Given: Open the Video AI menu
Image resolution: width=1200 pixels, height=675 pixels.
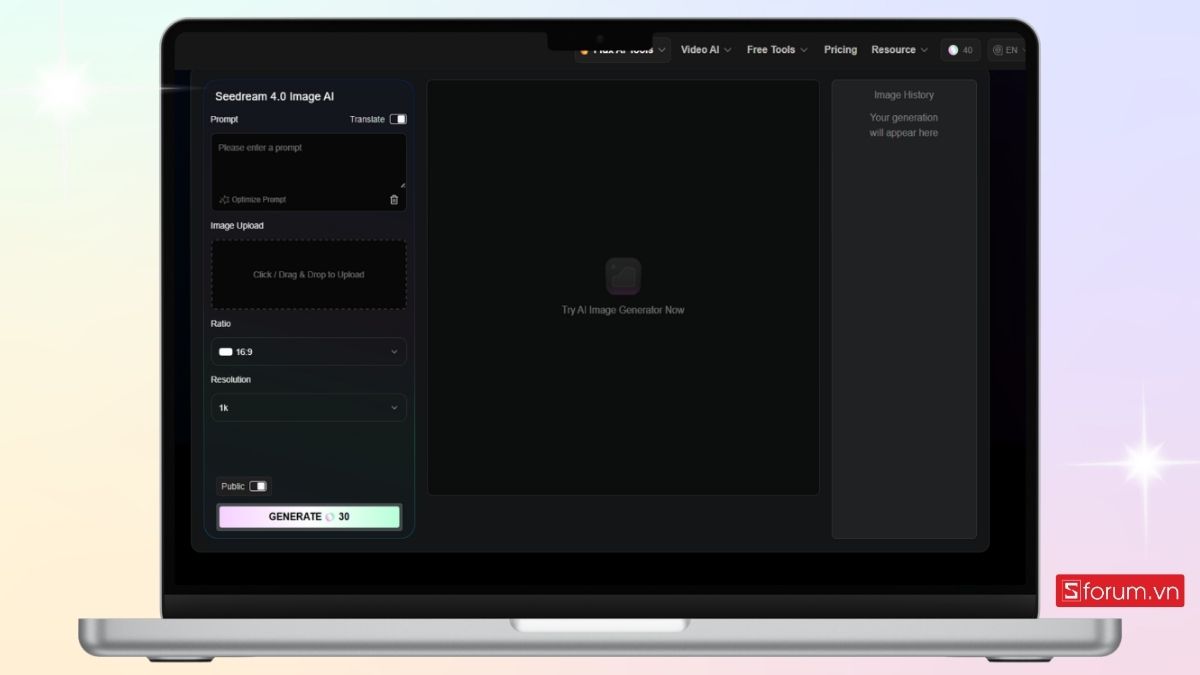Looking at the screenshot, I should [705, 50].
